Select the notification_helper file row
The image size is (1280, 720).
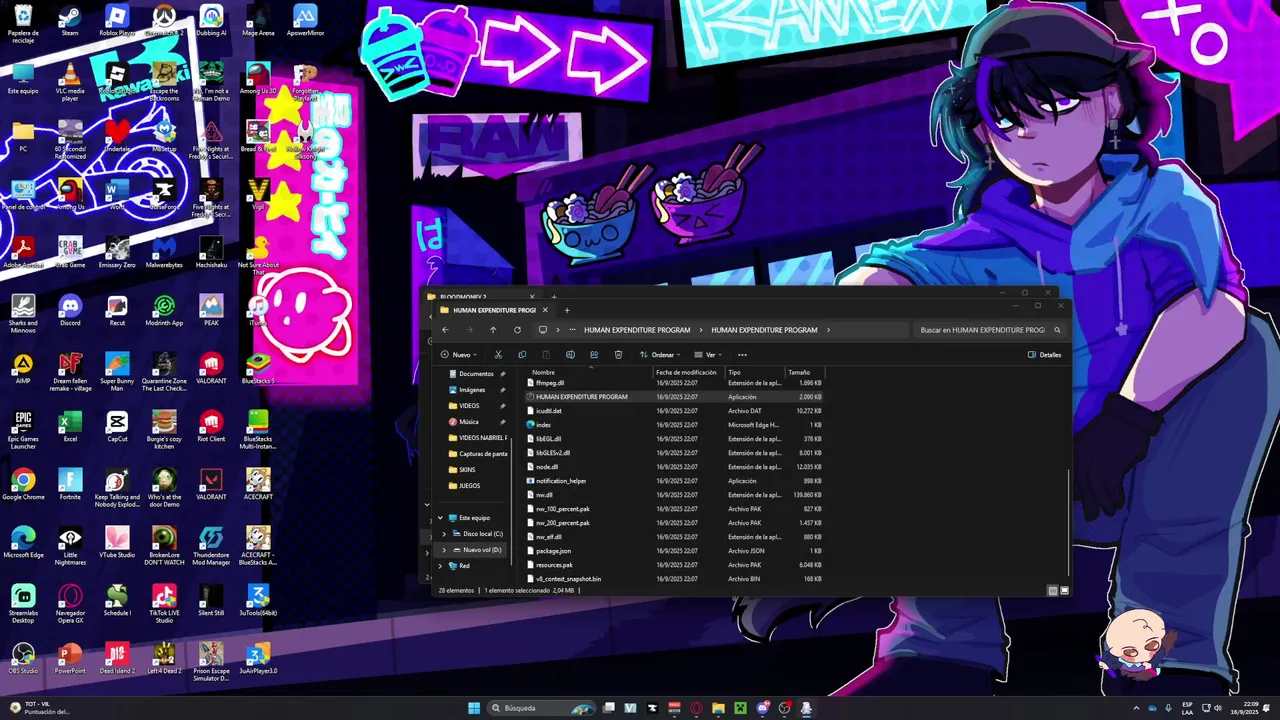tap(676, 481)
